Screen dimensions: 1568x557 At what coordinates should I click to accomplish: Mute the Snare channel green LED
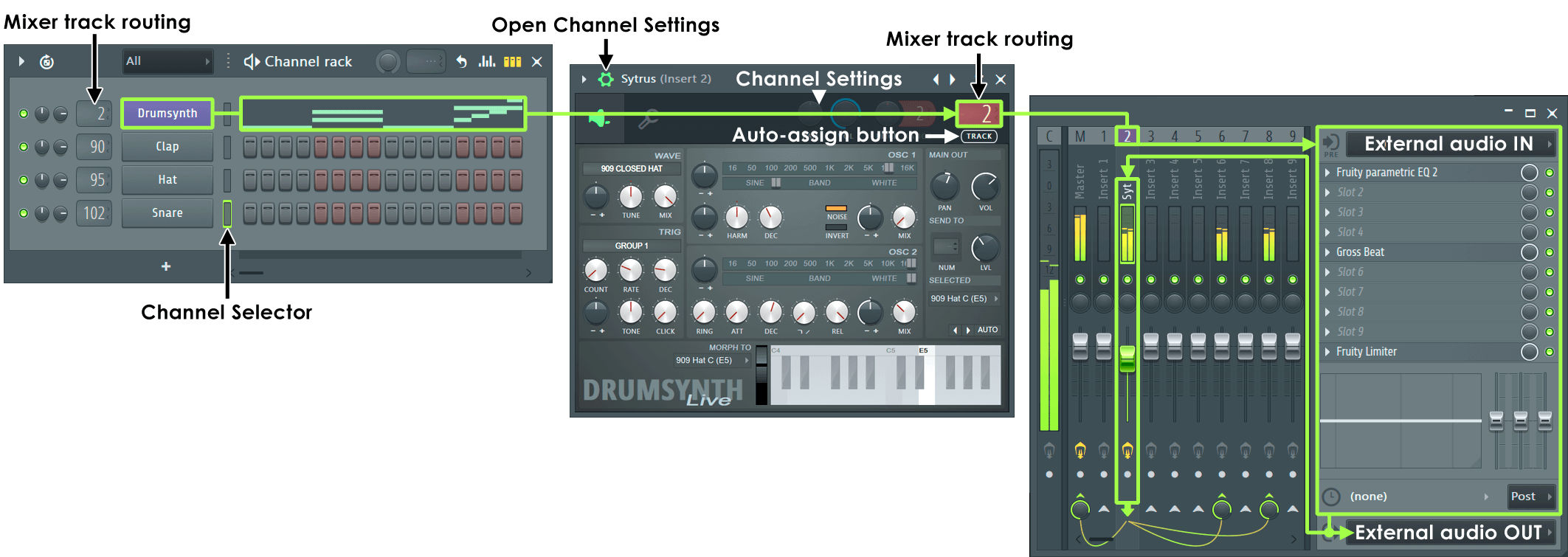24,213
